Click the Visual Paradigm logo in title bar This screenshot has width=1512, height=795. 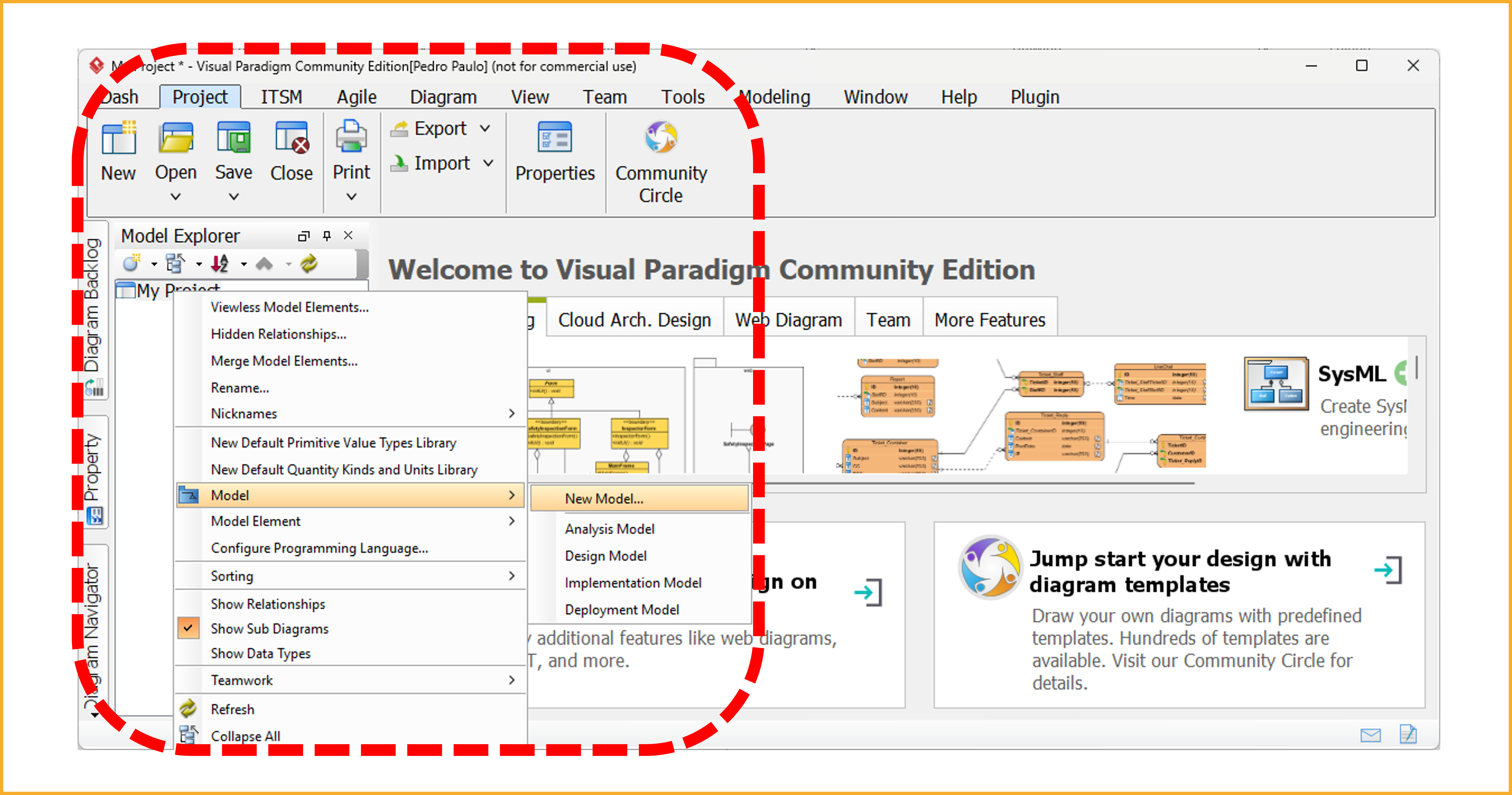tap(97, 66)
